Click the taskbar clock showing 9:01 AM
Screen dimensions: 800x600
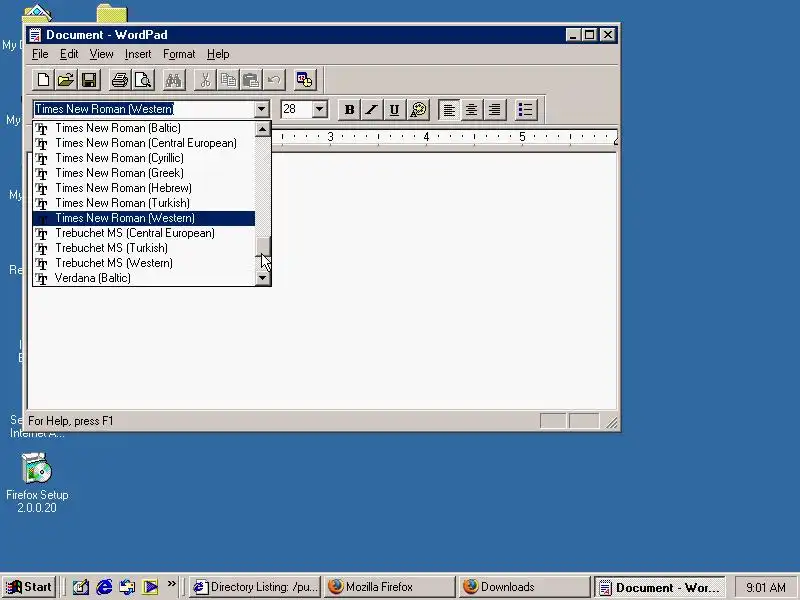[x=766, y=587]
